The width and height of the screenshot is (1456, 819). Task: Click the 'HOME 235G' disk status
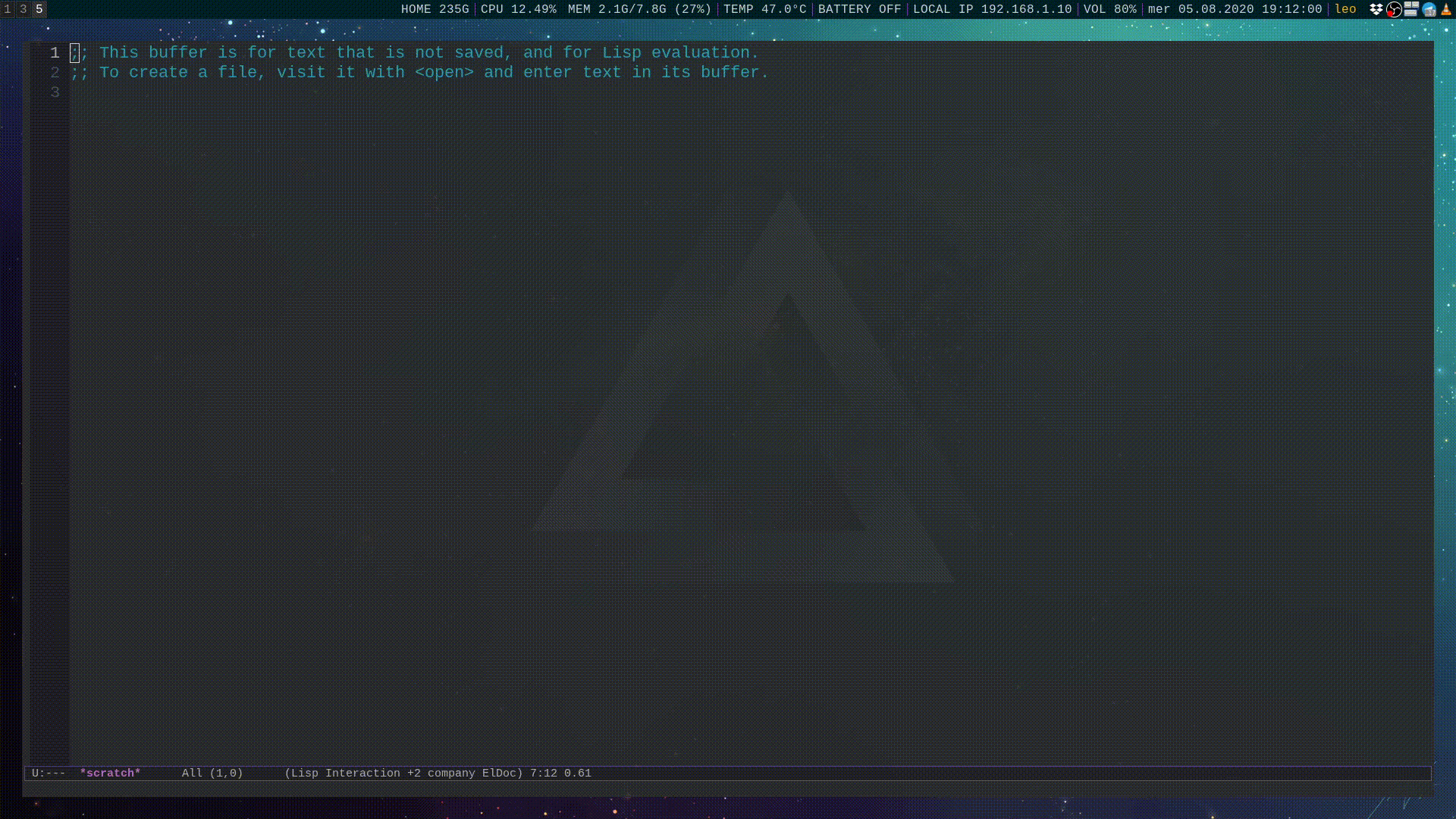pyautogui.click(x=435, y=9)
